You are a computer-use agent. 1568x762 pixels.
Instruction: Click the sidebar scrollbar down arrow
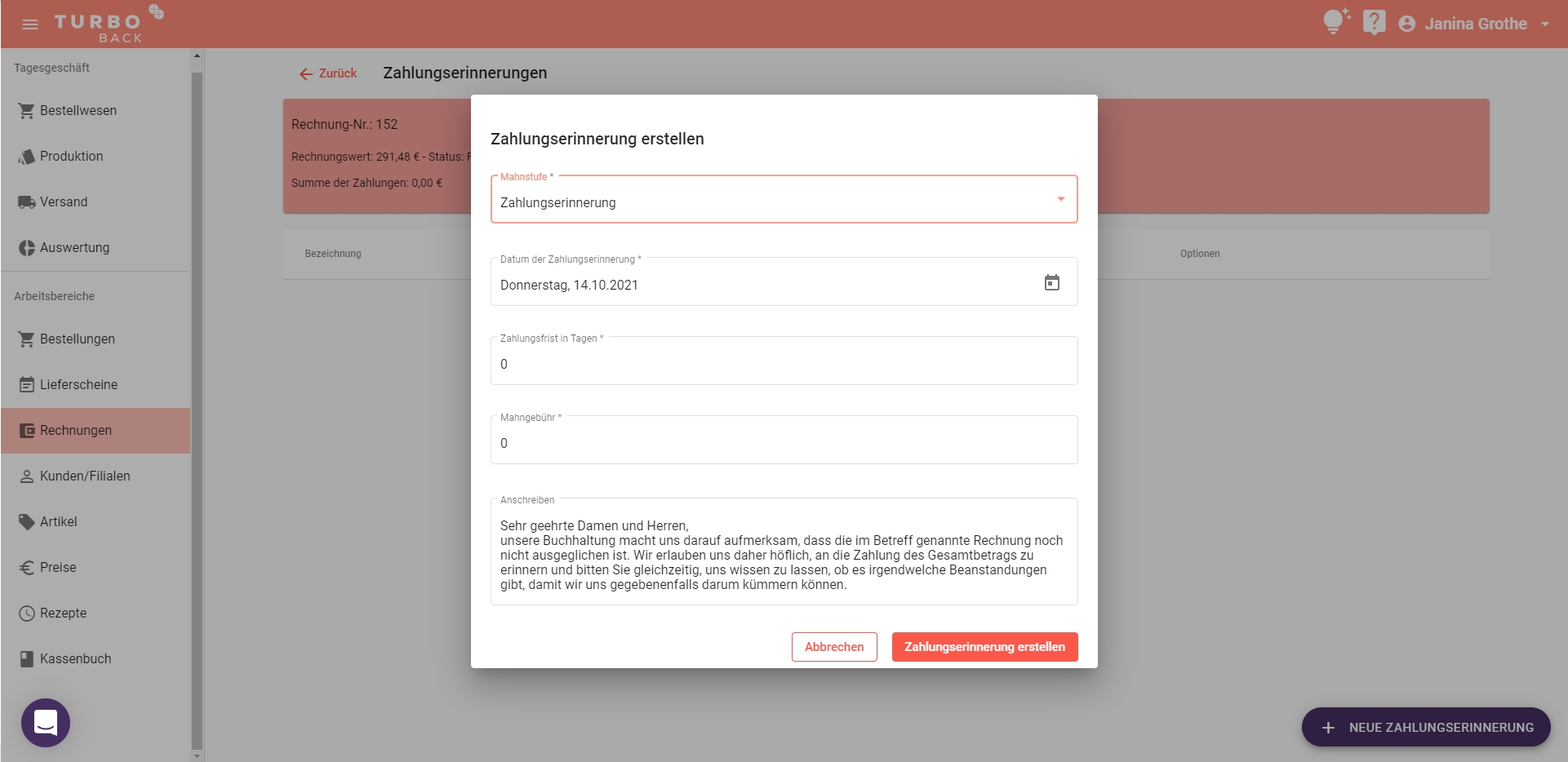(x=197, y=755)
